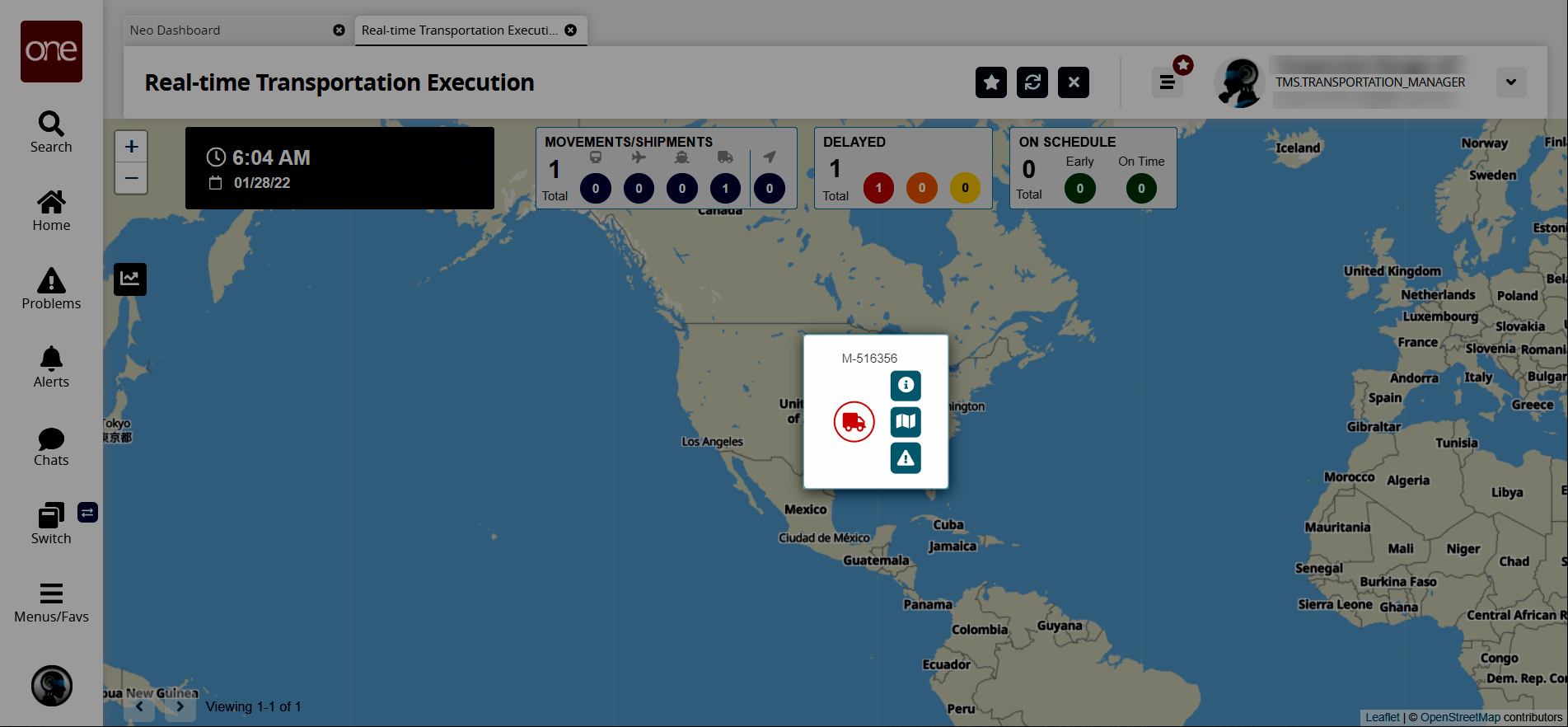The image size is (1568, 727).
Task: Close the Real-time Transportation Execution tab
Action: (570, 30)
